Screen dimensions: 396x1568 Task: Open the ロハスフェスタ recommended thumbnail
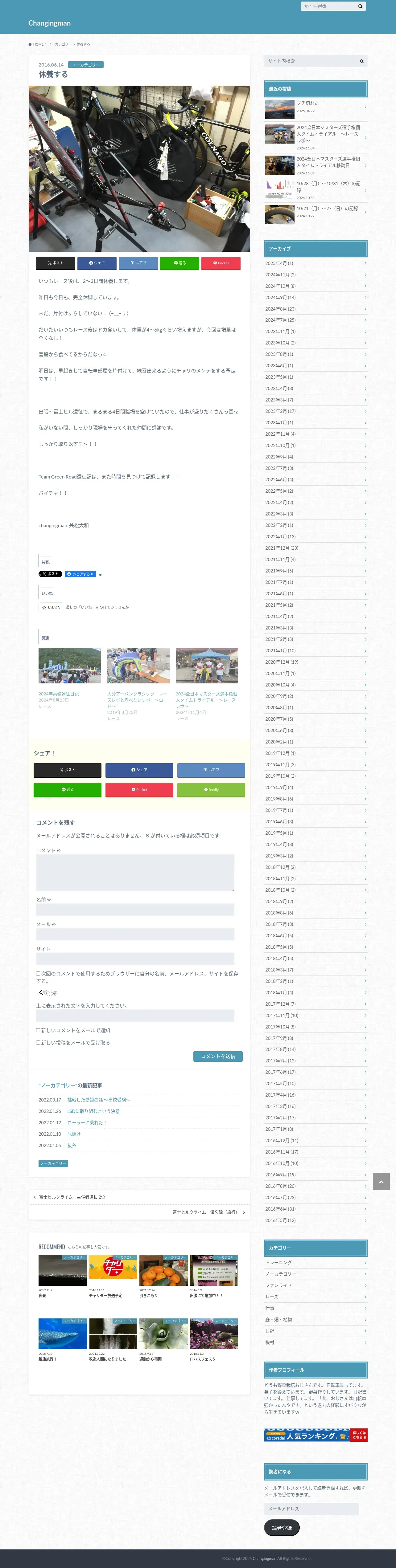(213, 1333)
